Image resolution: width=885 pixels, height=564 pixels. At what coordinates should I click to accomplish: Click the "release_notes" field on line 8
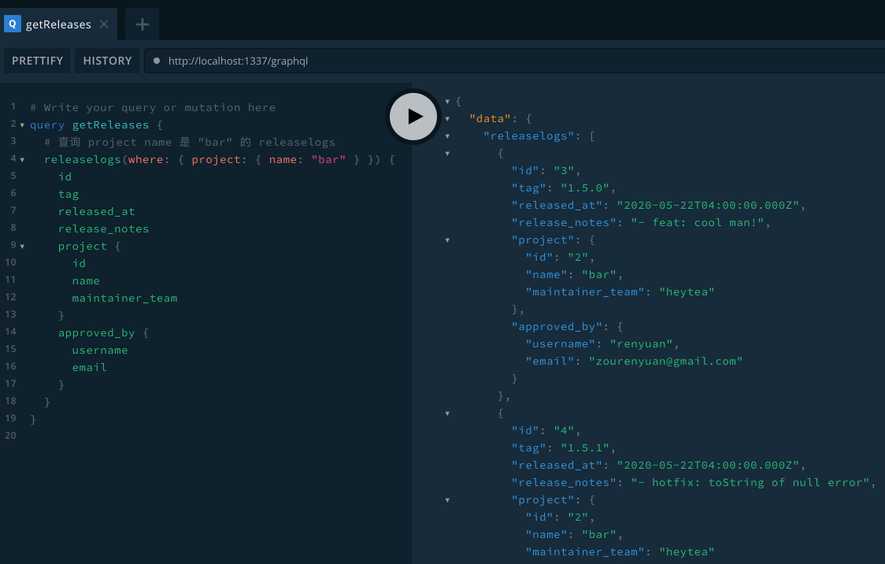104,229
